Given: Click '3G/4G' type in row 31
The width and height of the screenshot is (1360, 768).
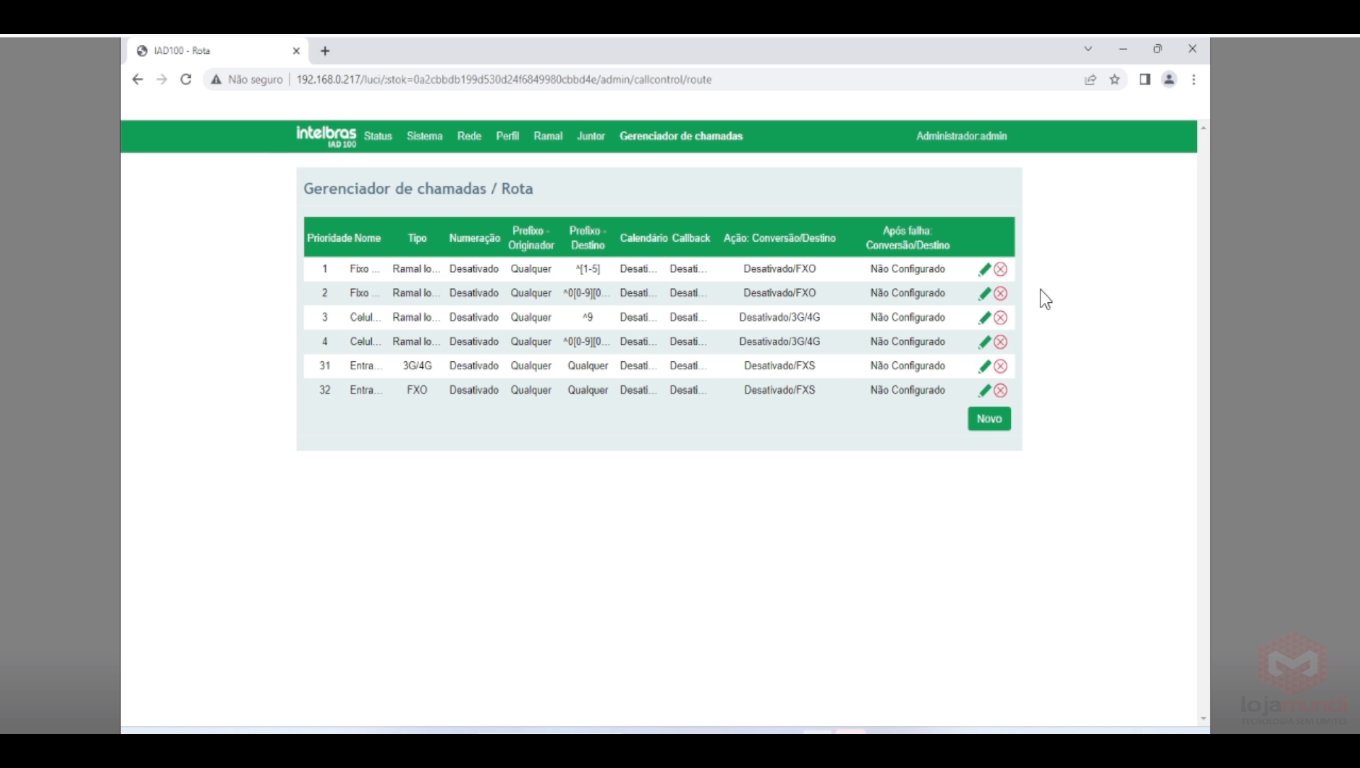Looking at the screenshot, I should pyautogui.click(x=417, y=366).
